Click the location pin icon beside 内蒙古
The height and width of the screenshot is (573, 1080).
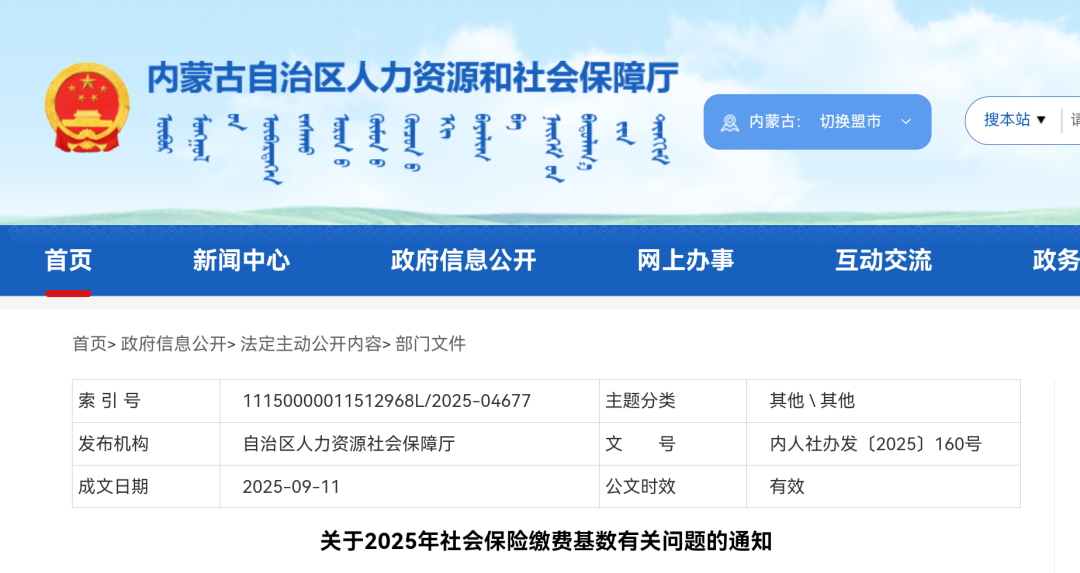click(729, 123)
